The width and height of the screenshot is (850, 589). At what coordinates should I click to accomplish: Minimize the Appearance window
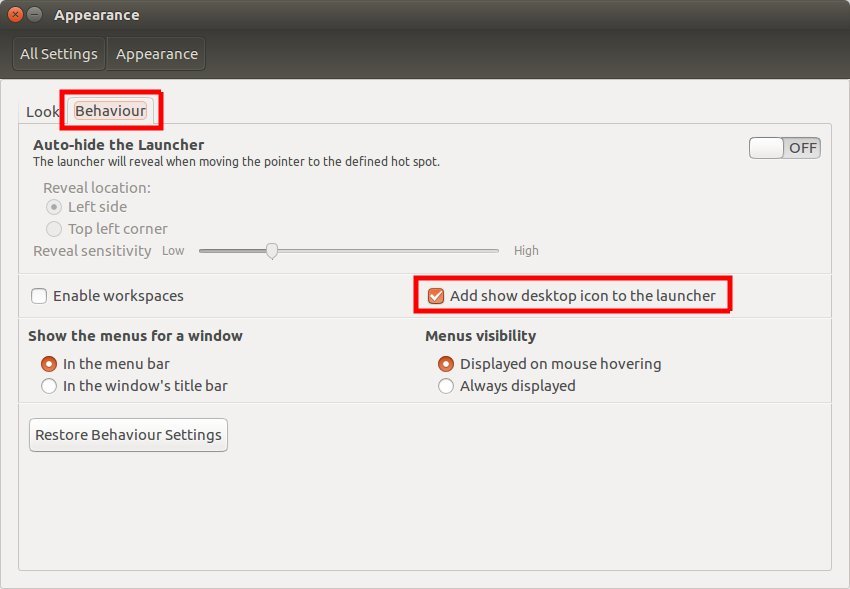point(33,14)
